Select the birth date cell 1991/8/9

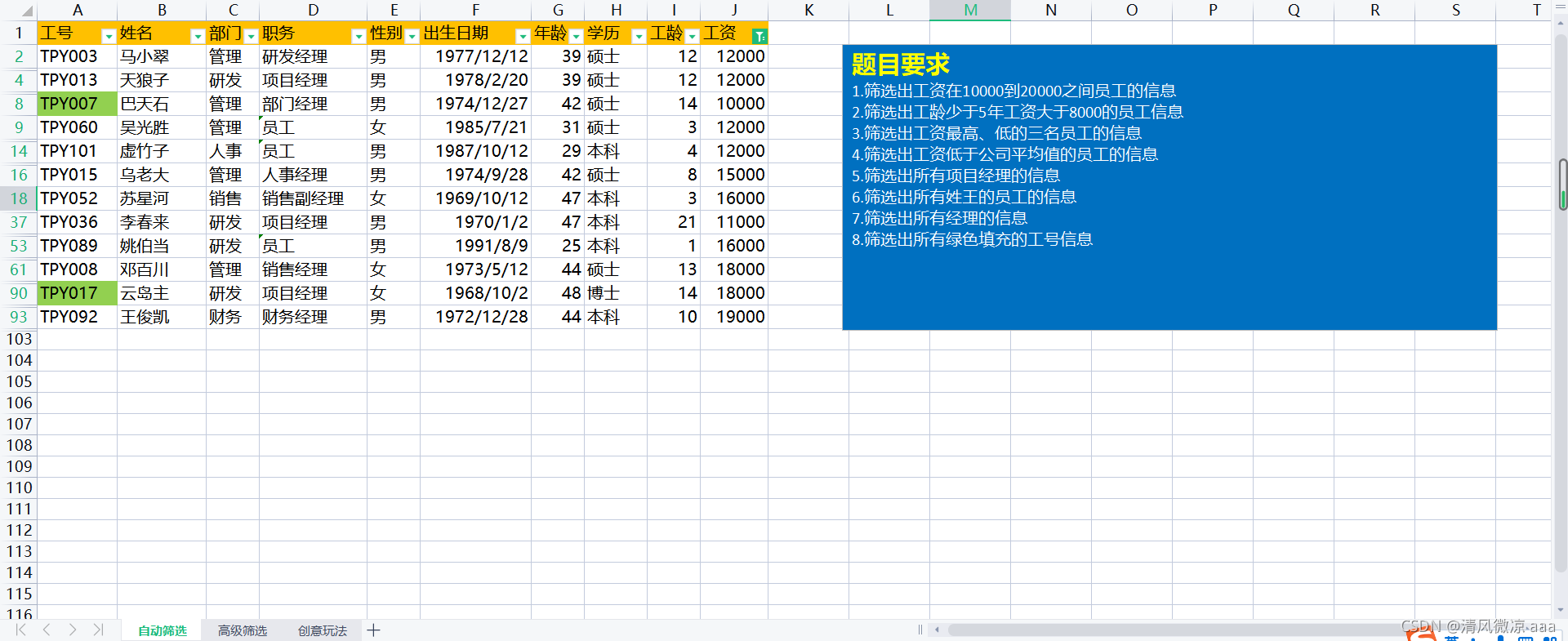476,246
